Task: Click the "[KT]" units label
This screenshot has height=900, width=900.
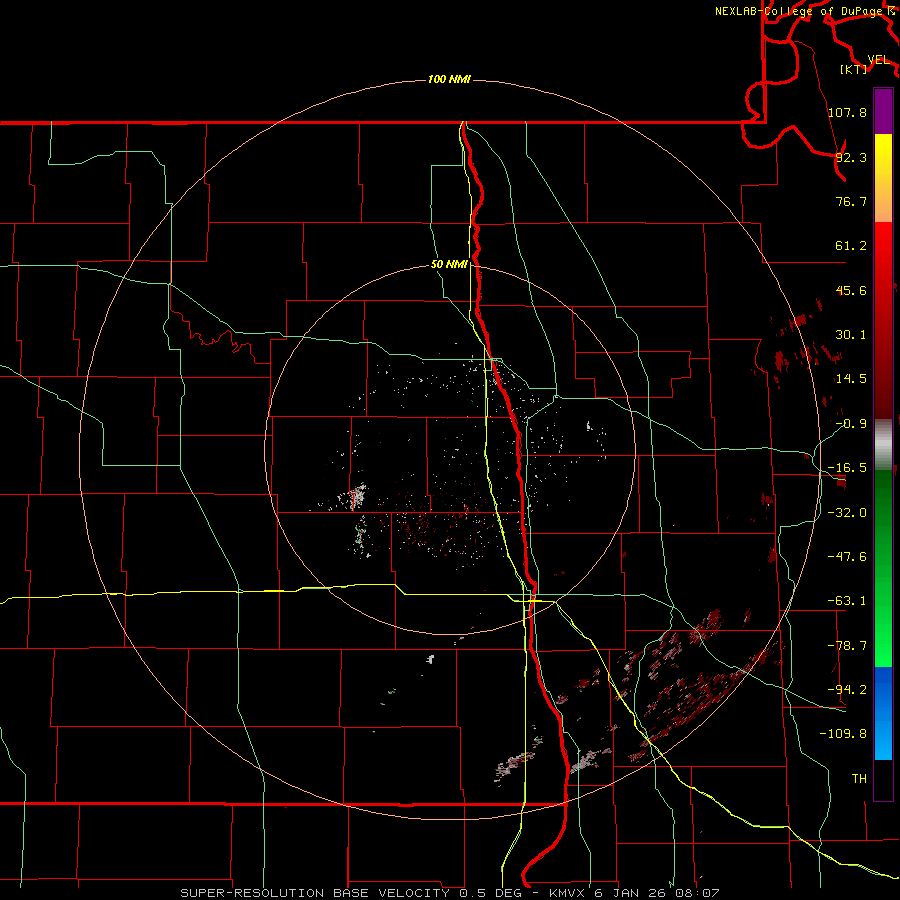Action: [854, 69]
